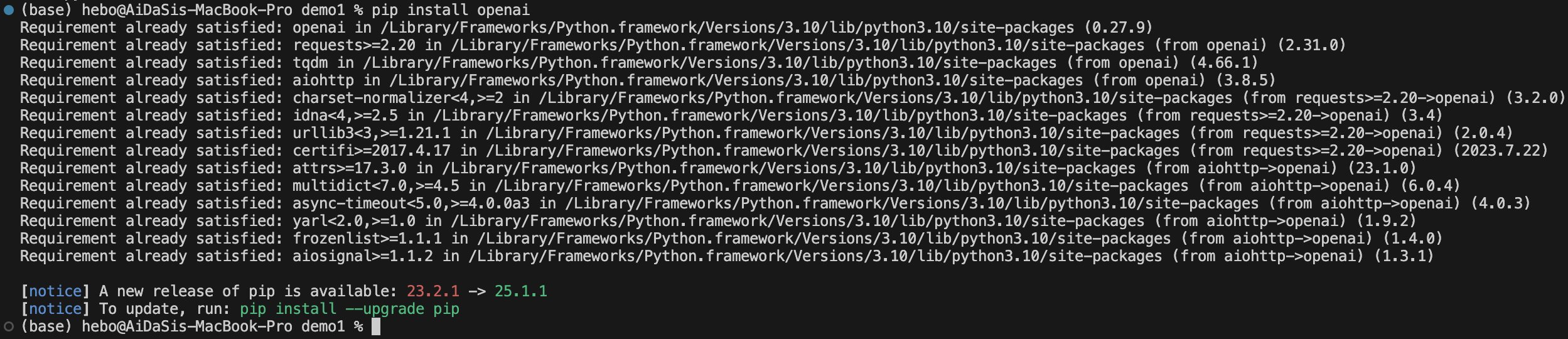This screenshot has height=339, width=1568.
Task: Click the certifi version (2023.7.22)
Action: [x=1501, y=151]
